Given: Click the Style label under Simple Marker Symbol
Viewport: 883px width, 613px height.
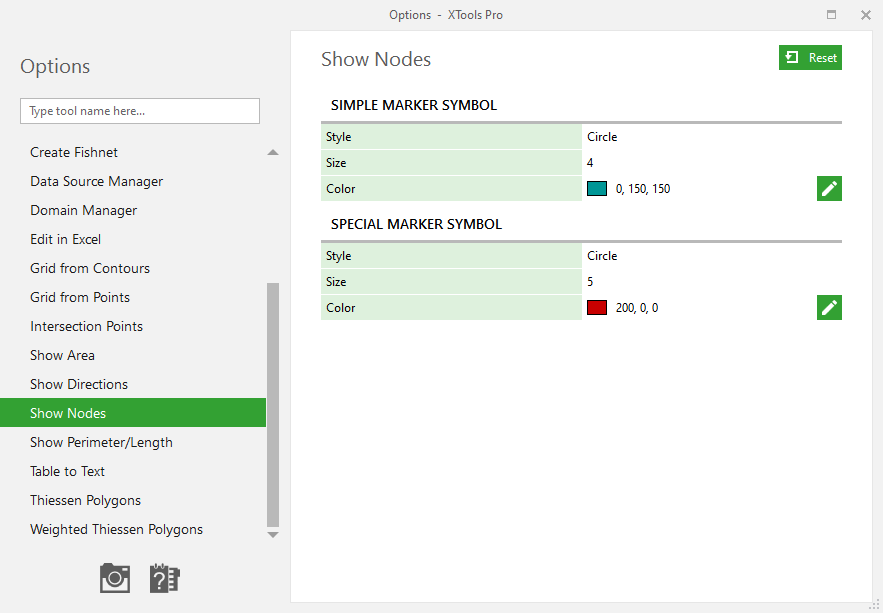Looking at the screenshot, I should tap(338, 137).
